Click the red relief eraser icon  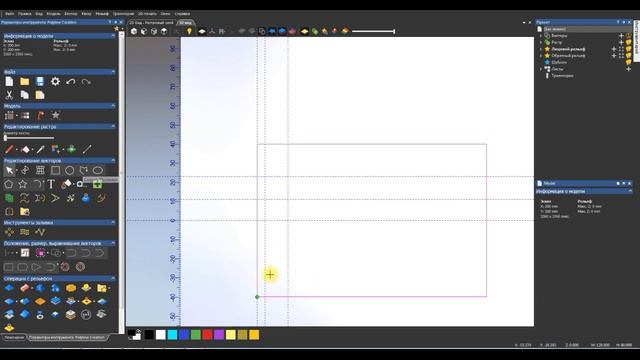point(24,288)
